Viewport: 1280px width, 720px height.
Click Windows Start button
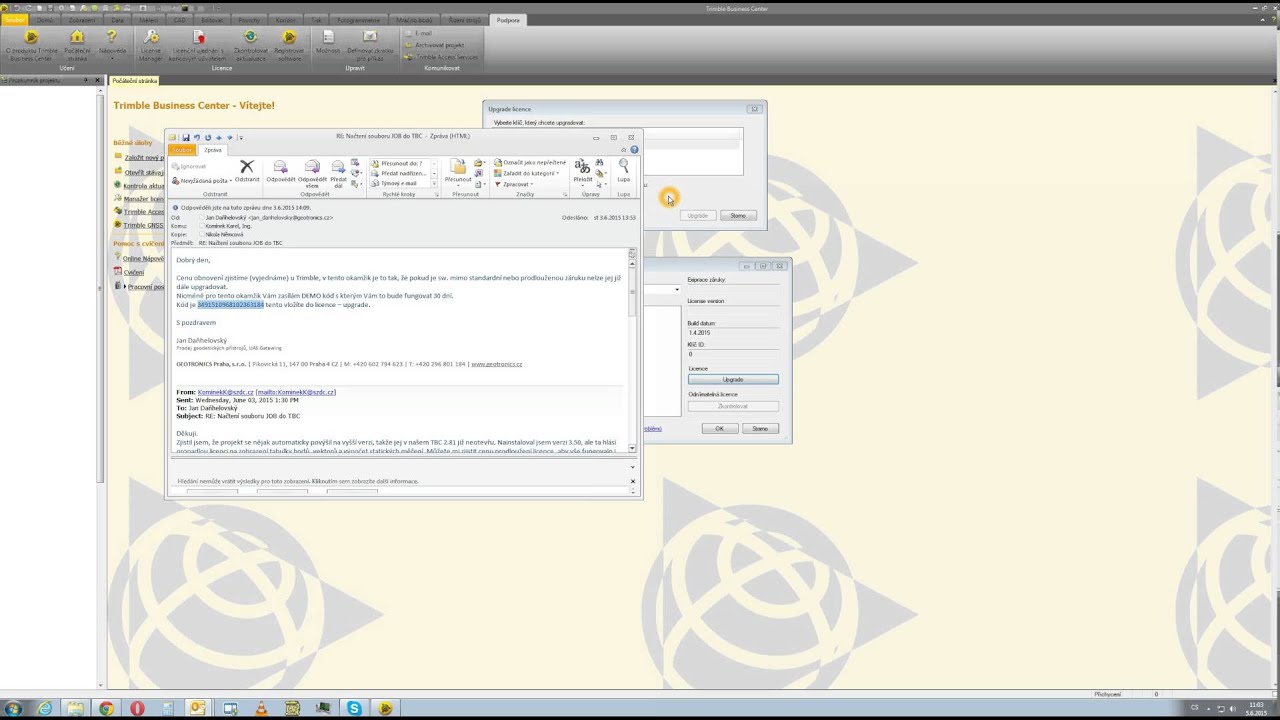(13, 708)
